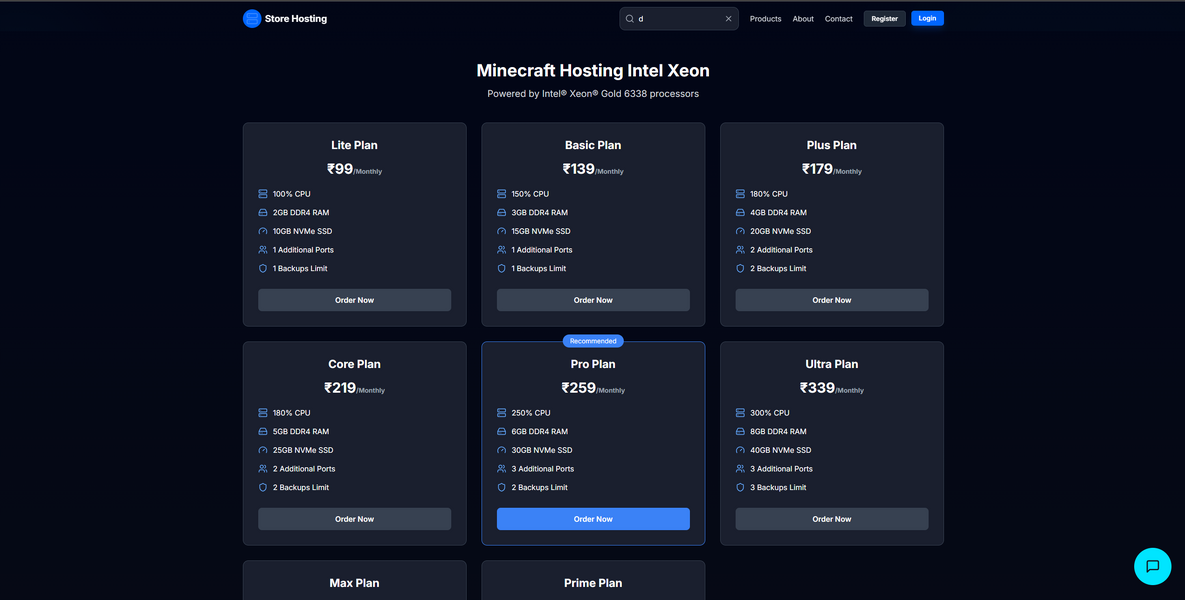The image size is (1185, 600).
Task: Click the RAM icon in Plus Plan
Action: pyautogui.click(x=741, y=212)
